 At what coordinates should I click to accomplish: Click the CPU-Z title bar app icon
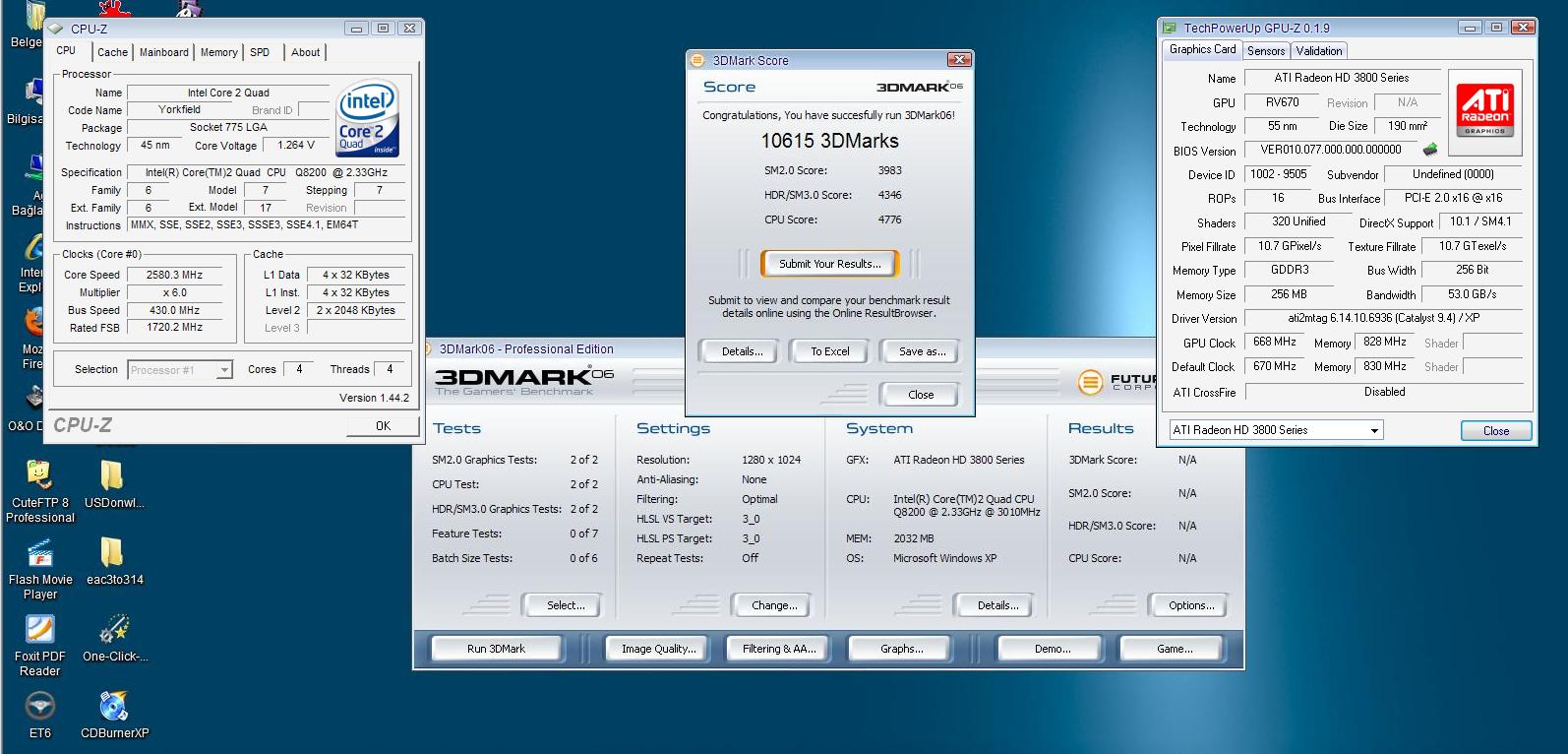pos(56,29)
